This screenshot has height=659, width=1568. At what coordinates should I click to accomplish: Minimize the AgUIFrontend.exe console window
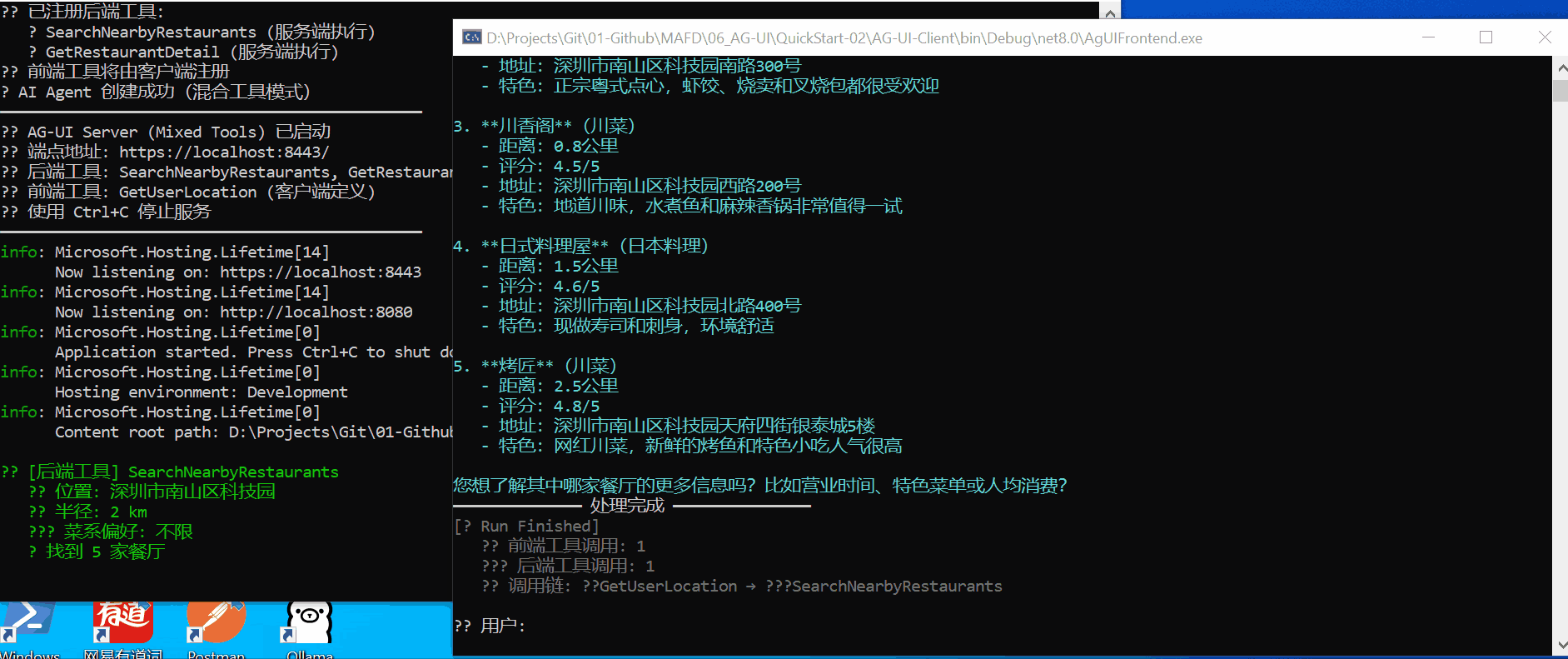coord(1428,37)
